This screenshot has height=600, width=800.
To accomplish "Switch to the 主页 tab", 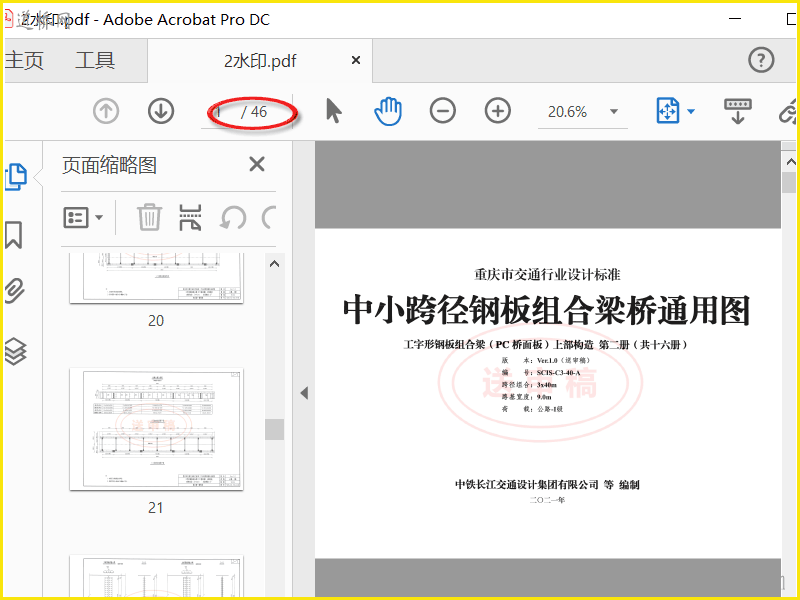I will (x=24, y=60).
